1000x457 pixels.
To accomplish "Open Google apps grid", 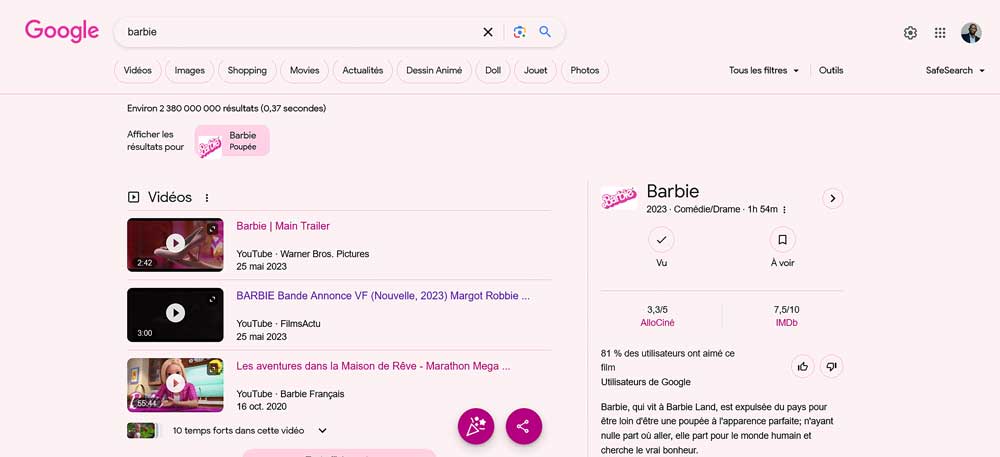I will click(x=940, y=33).
